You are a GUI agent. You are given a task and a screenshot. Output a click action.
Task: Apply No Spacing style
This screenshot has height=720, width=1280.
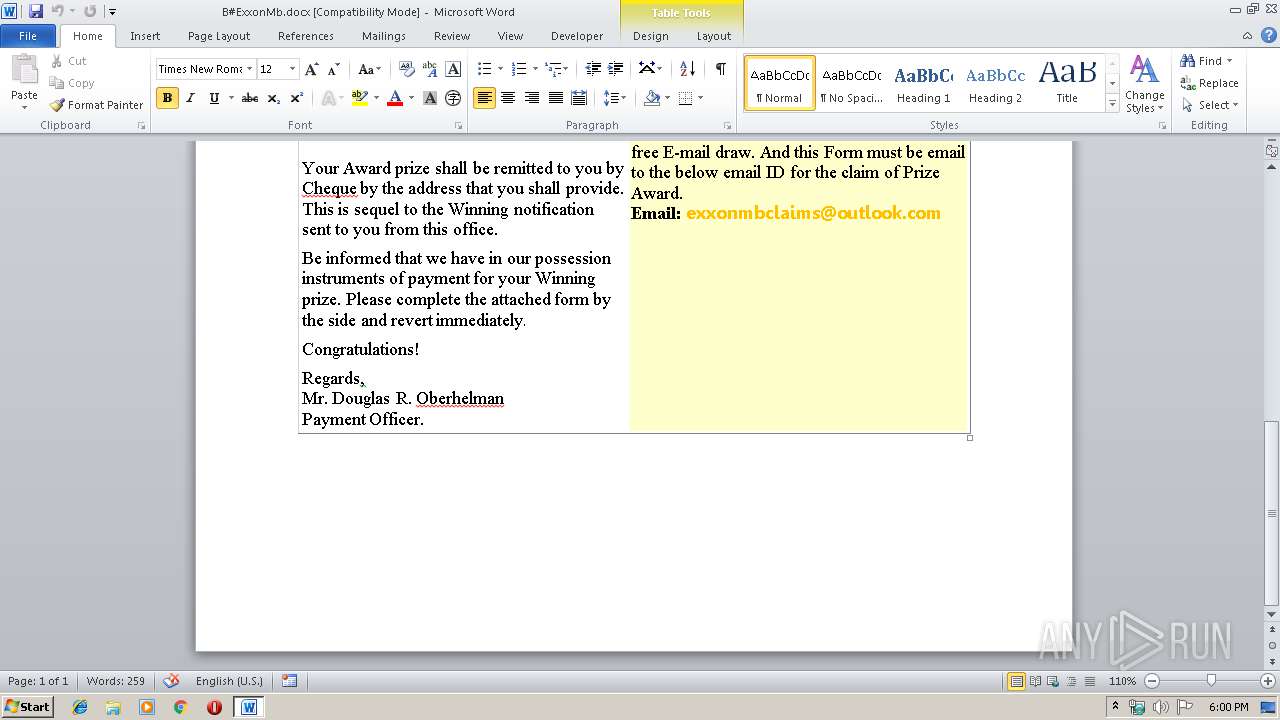(x=851, y=83)
